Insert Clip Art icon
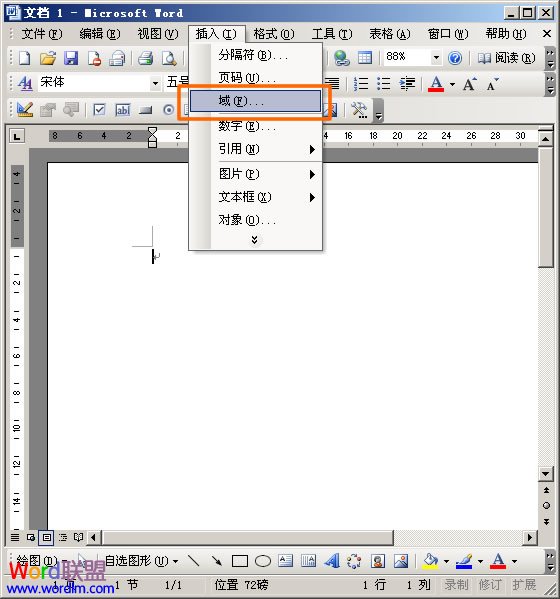The image size is (560, 599). pyautogui.click(x=378, y=561)
